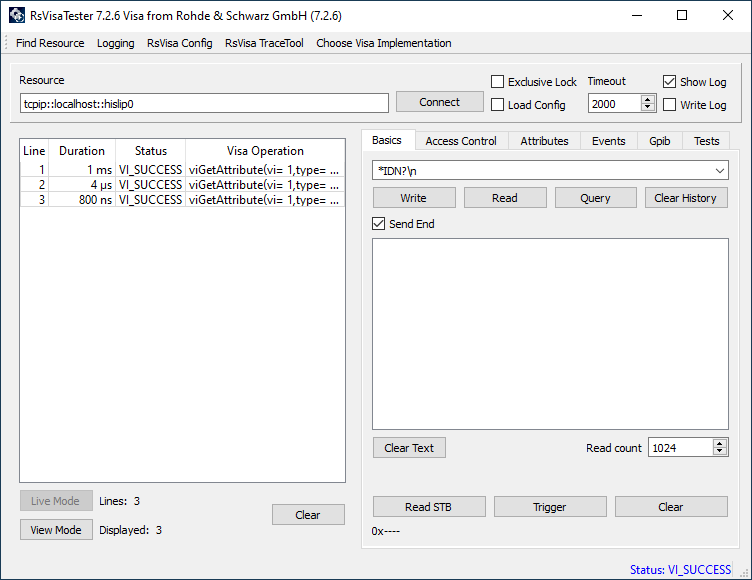Click the Read STB button

(429, 507)
